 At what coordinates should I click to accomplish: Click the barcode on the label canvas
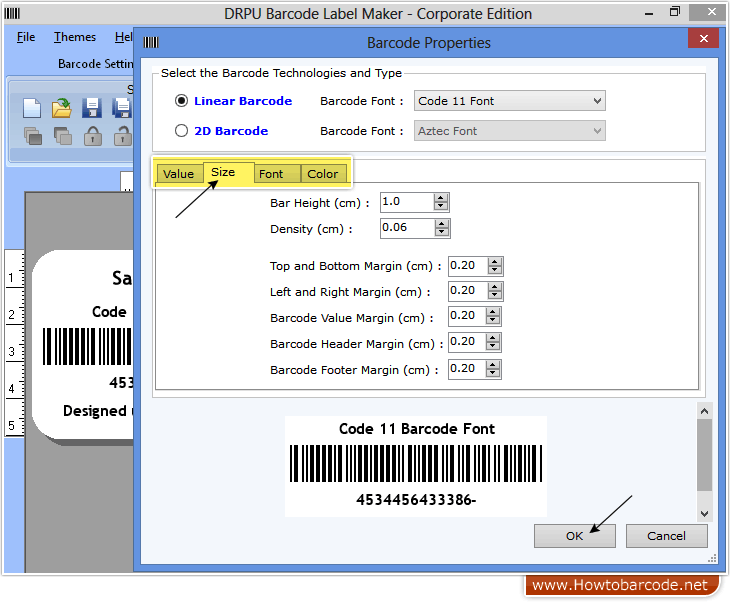(x=88, y=346)
